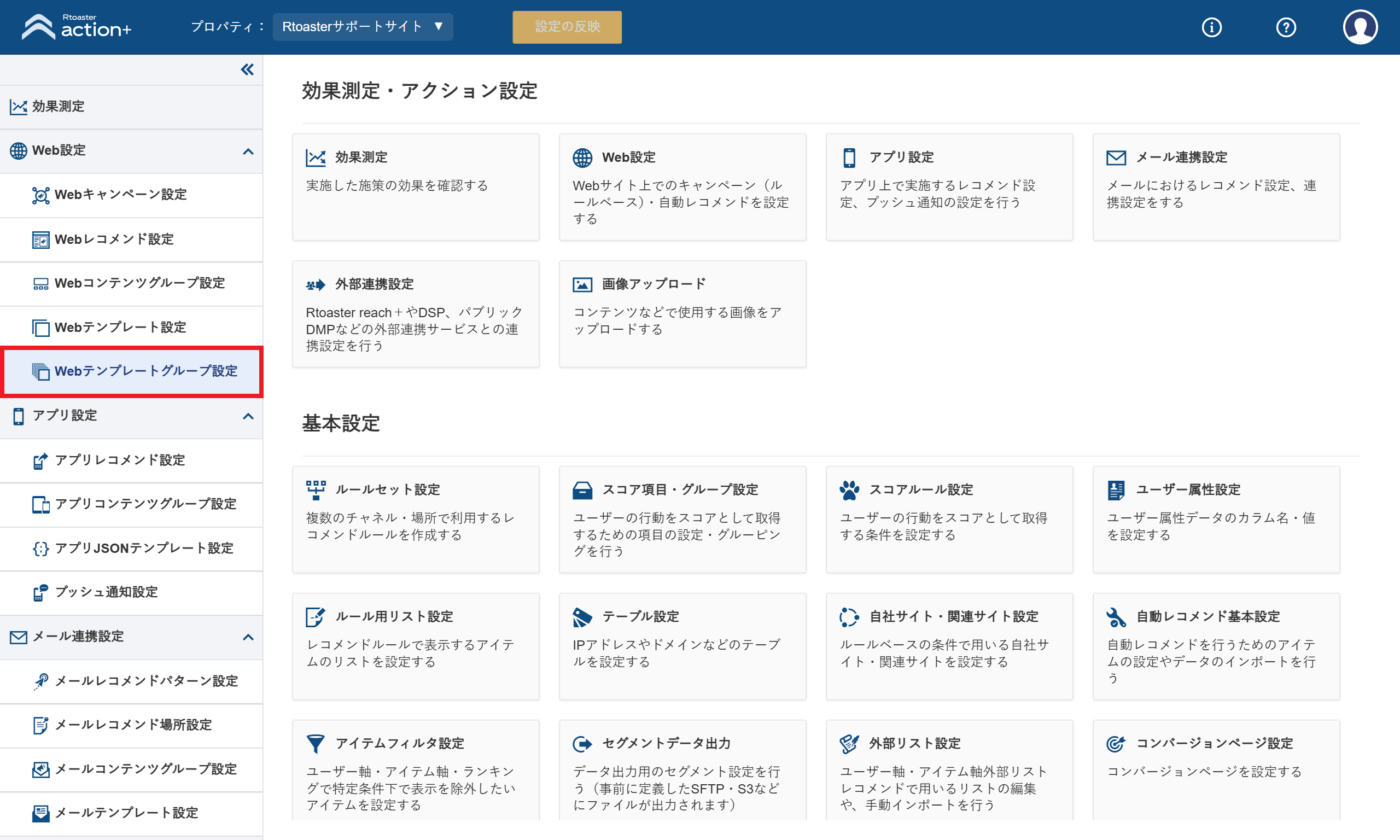The width and height of the screenshot is (1400, 840).
Task: Open the 効果測定 card in the main area
Action: (x=416, y=187)
